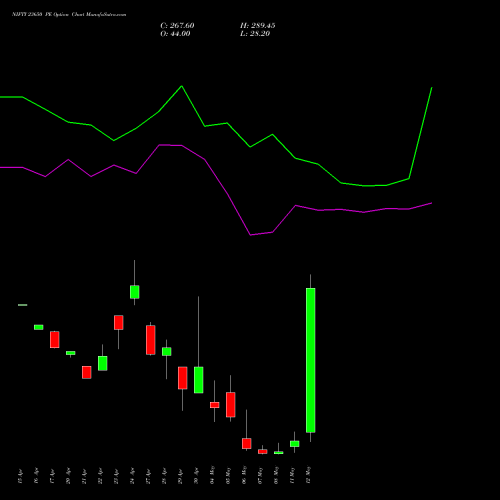This screenshot has height=500, width=500.
Task: Click the 04 May date label
Action: pyautogui.click(x=213, y=475)
